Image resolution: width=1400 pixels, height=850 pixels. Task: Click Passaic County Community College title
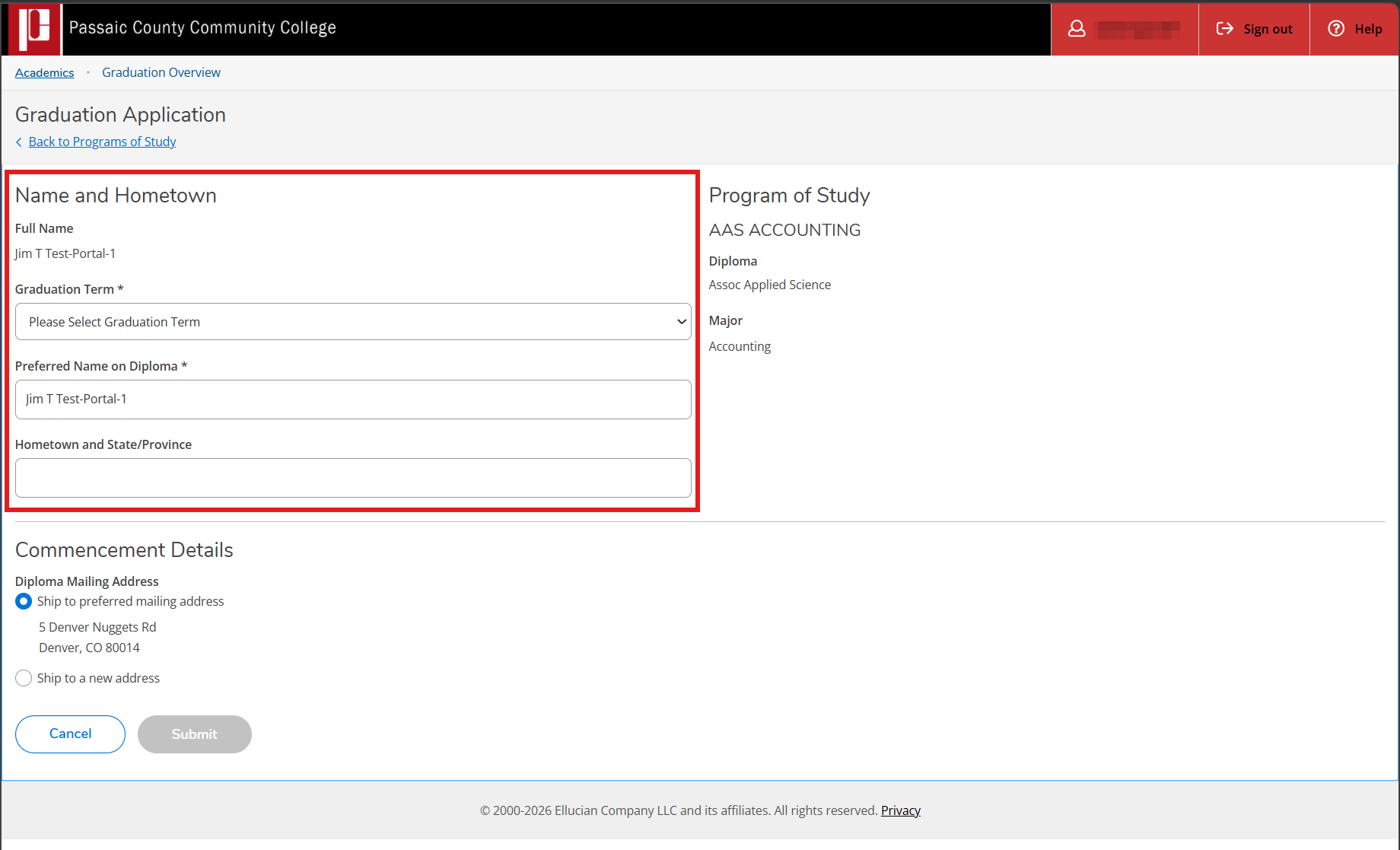coord(202,28)
